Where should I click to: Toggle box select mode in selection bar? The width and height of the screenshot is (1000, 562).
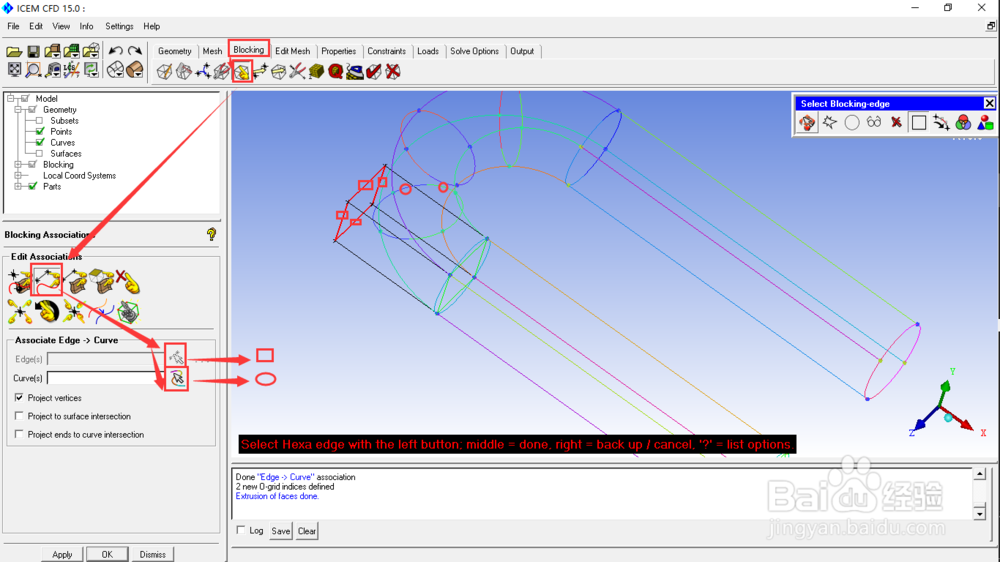919,122
